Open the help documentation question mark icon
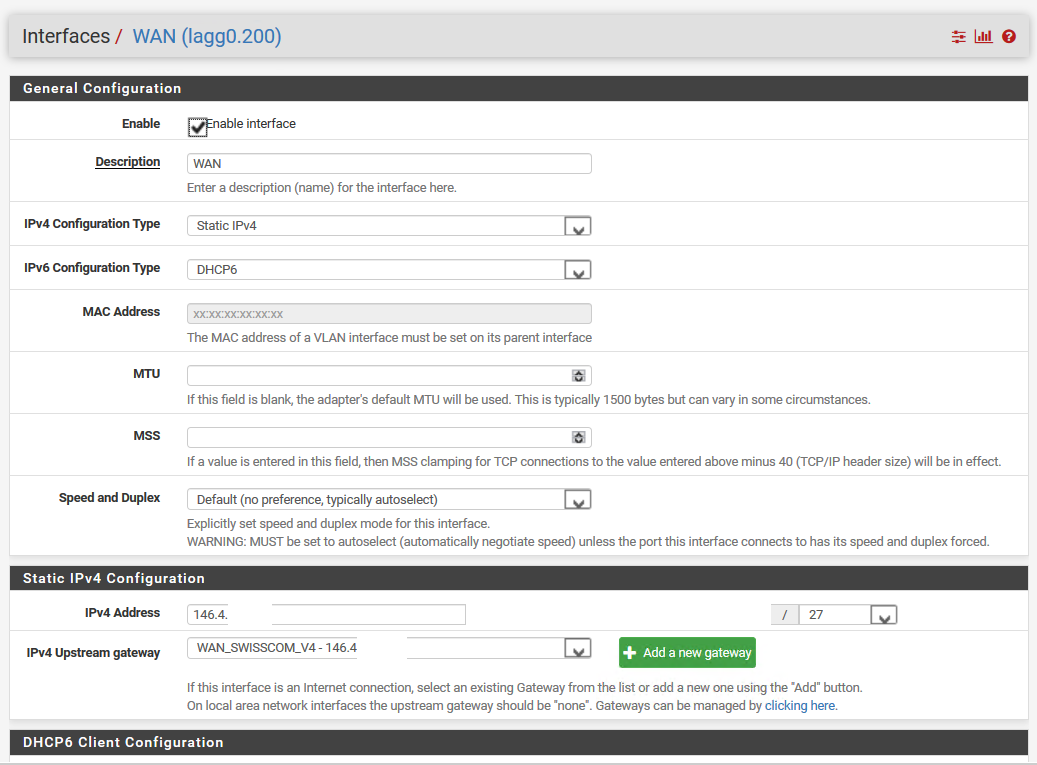This screenshot has width=1037, height=765. point(1008,36)
